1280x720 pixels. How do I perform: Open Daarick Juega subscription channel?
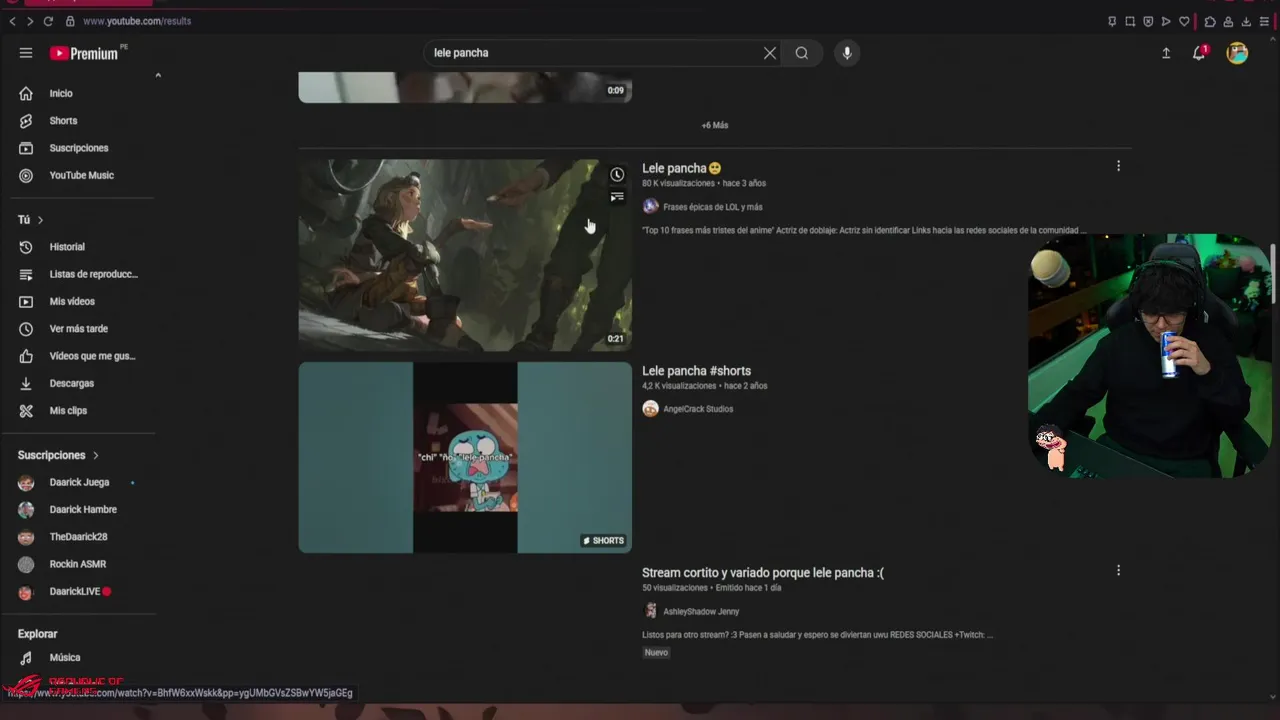(80, 482)
